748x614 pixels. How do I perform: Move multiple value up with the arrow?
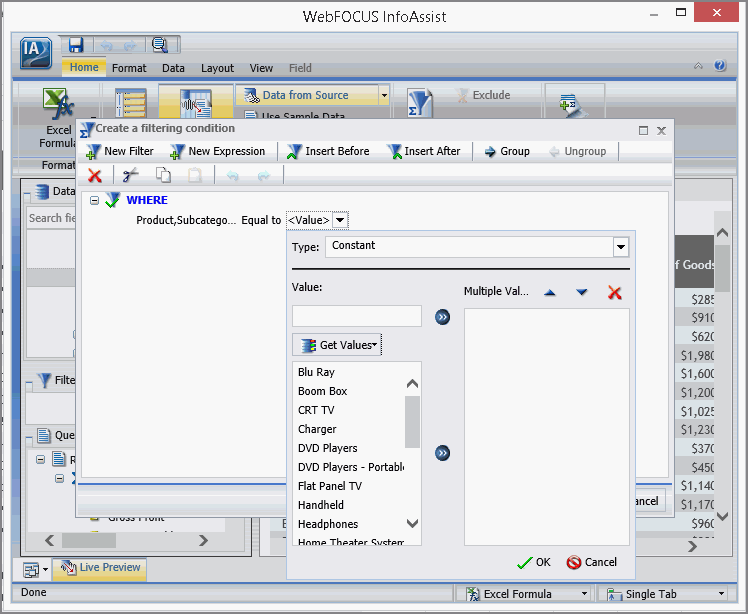550,292
